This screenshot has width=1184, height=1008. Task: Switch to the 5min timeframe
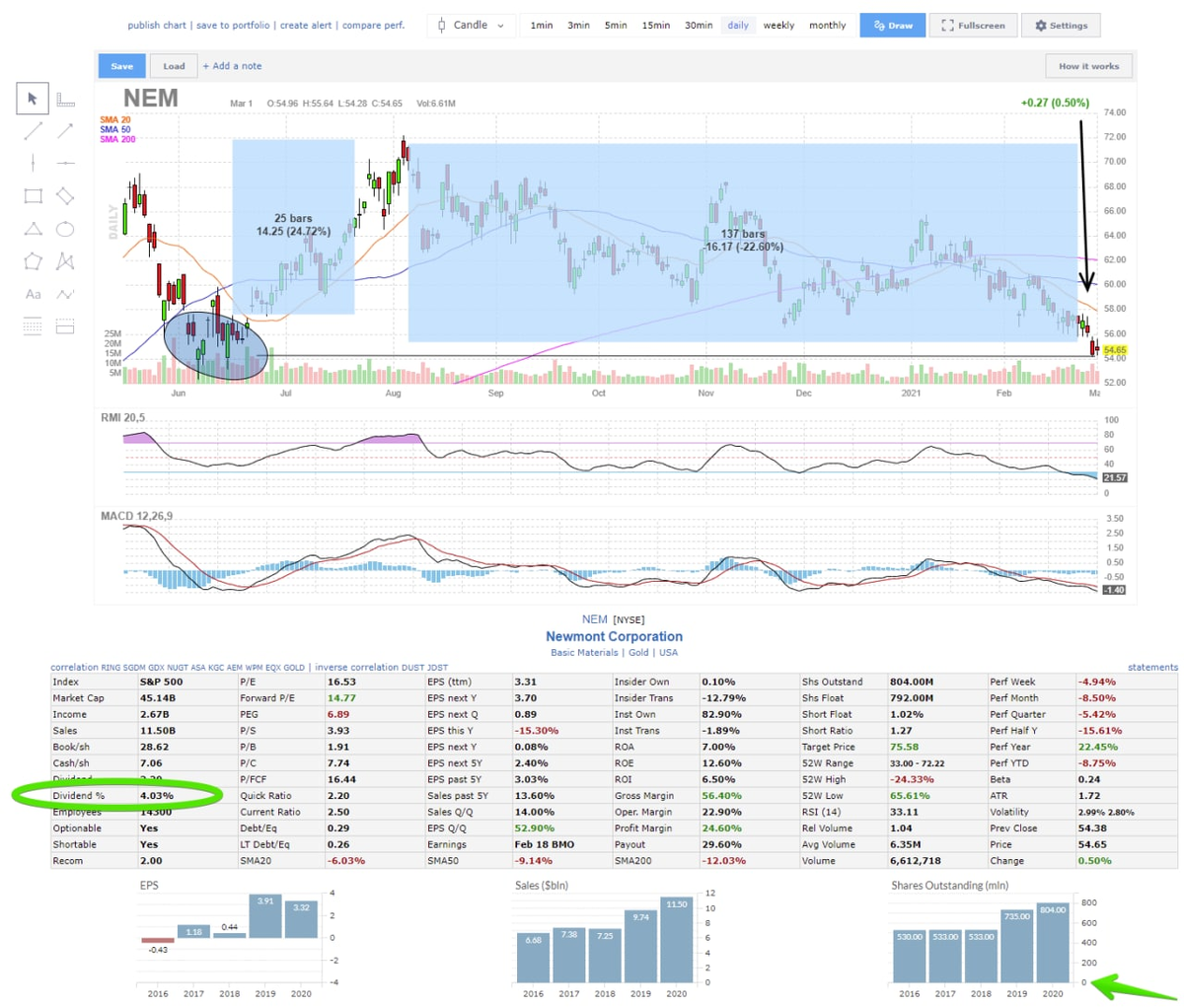(x=616, y=26)
